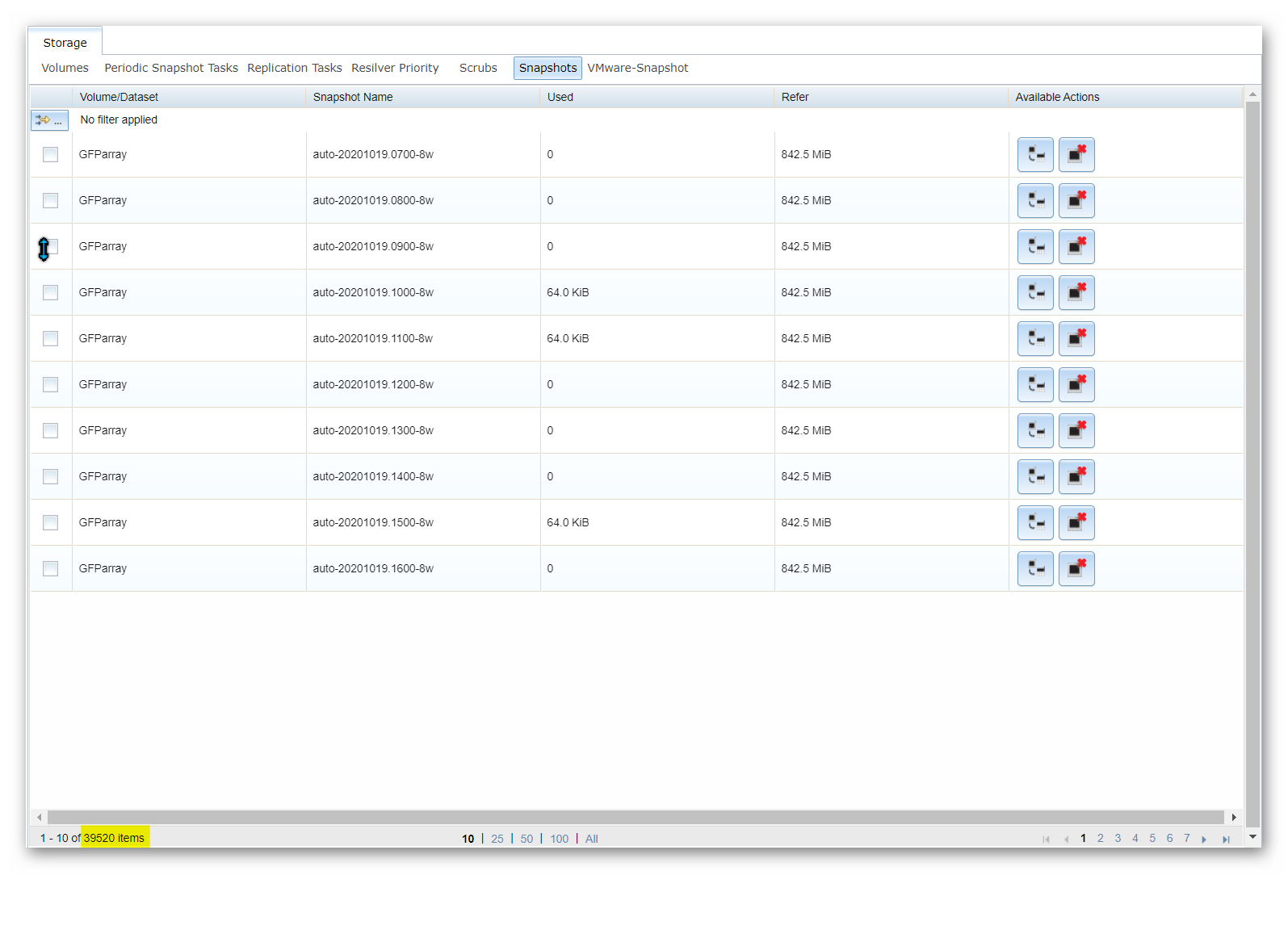
Task: Go to next page arrow
Action: click(1204, 840)
